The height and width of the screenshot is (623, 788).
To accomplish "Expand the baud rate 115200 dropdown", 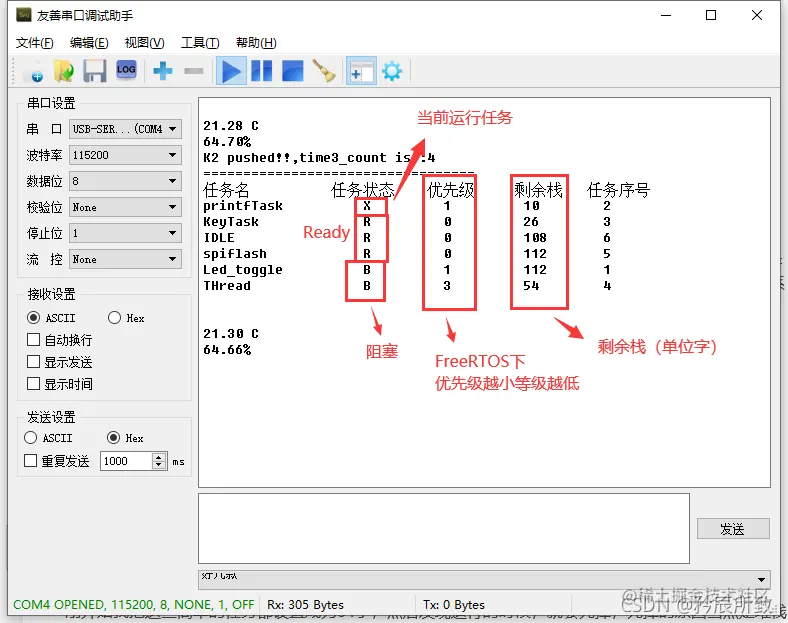I will pyautogui.click(x=125, y=155).
